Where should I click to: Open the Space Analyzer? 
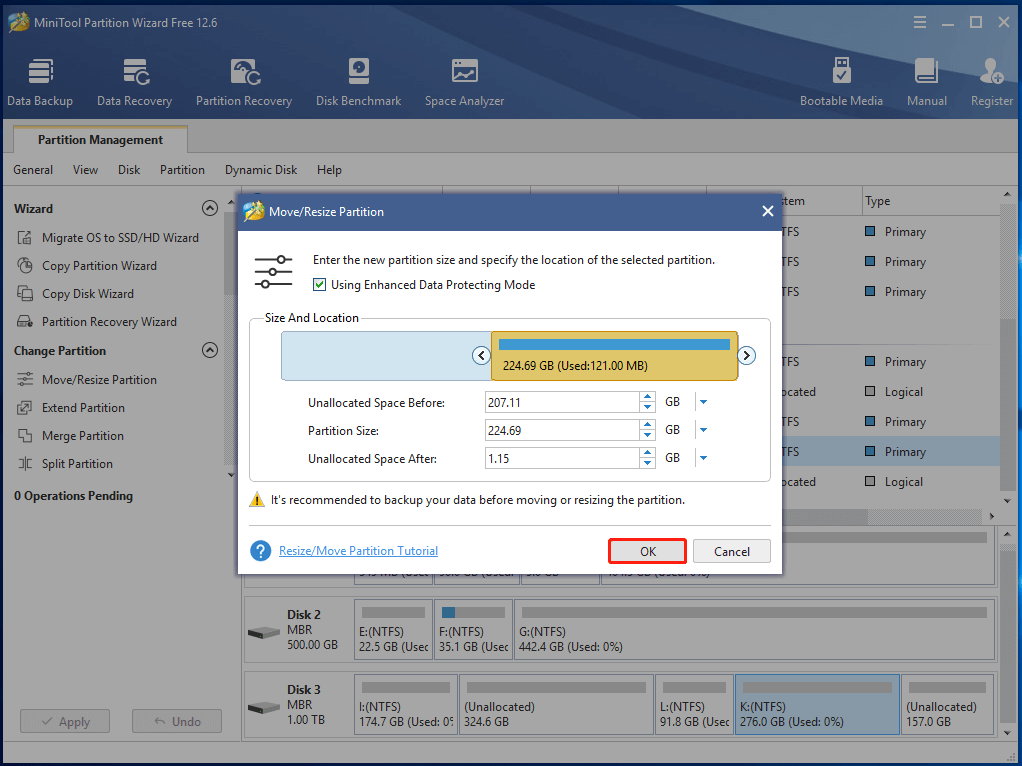click(x=464, y=82)
